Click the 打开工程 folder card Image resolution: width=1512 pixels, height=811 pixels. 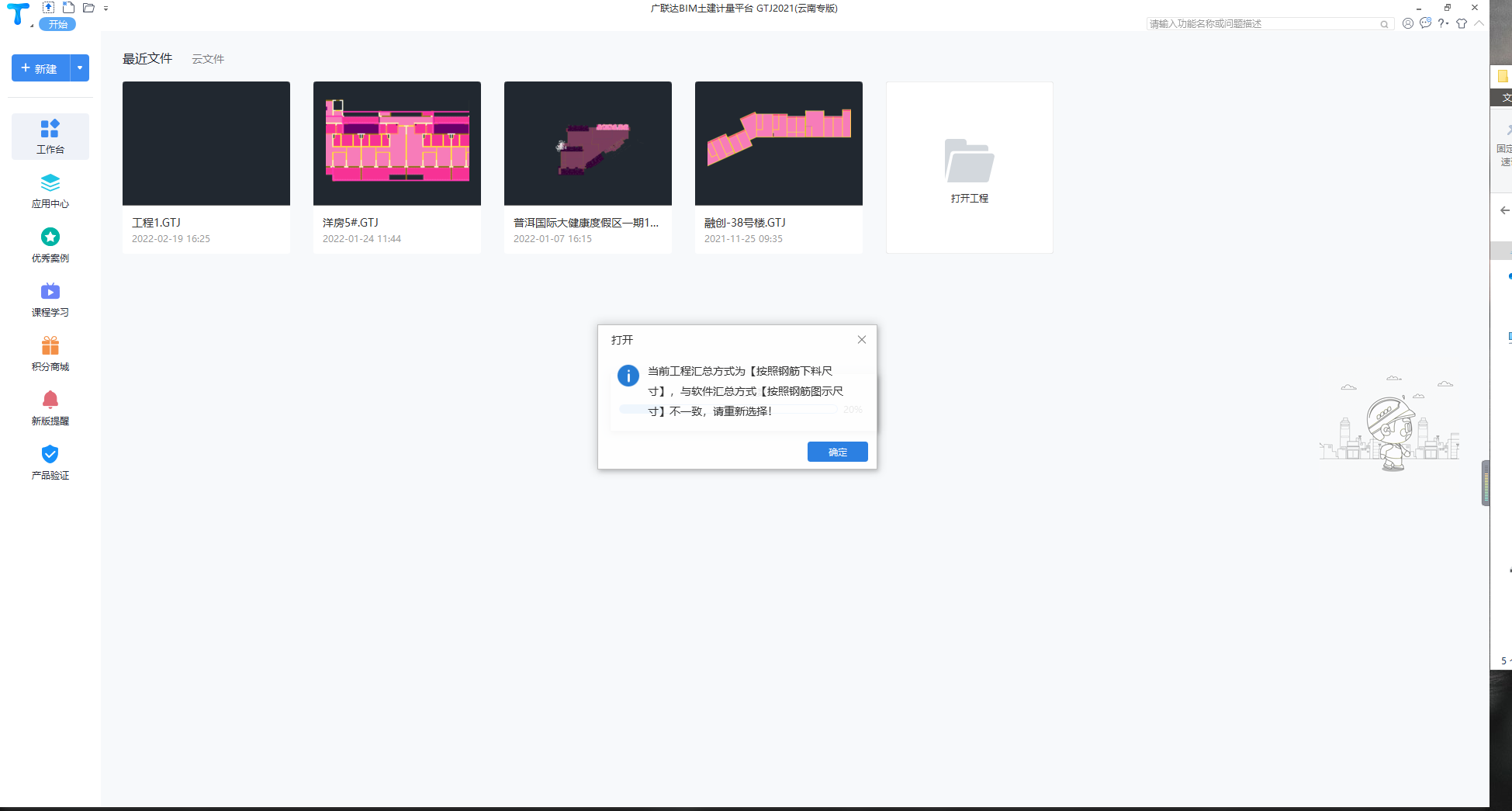(970, 168)
